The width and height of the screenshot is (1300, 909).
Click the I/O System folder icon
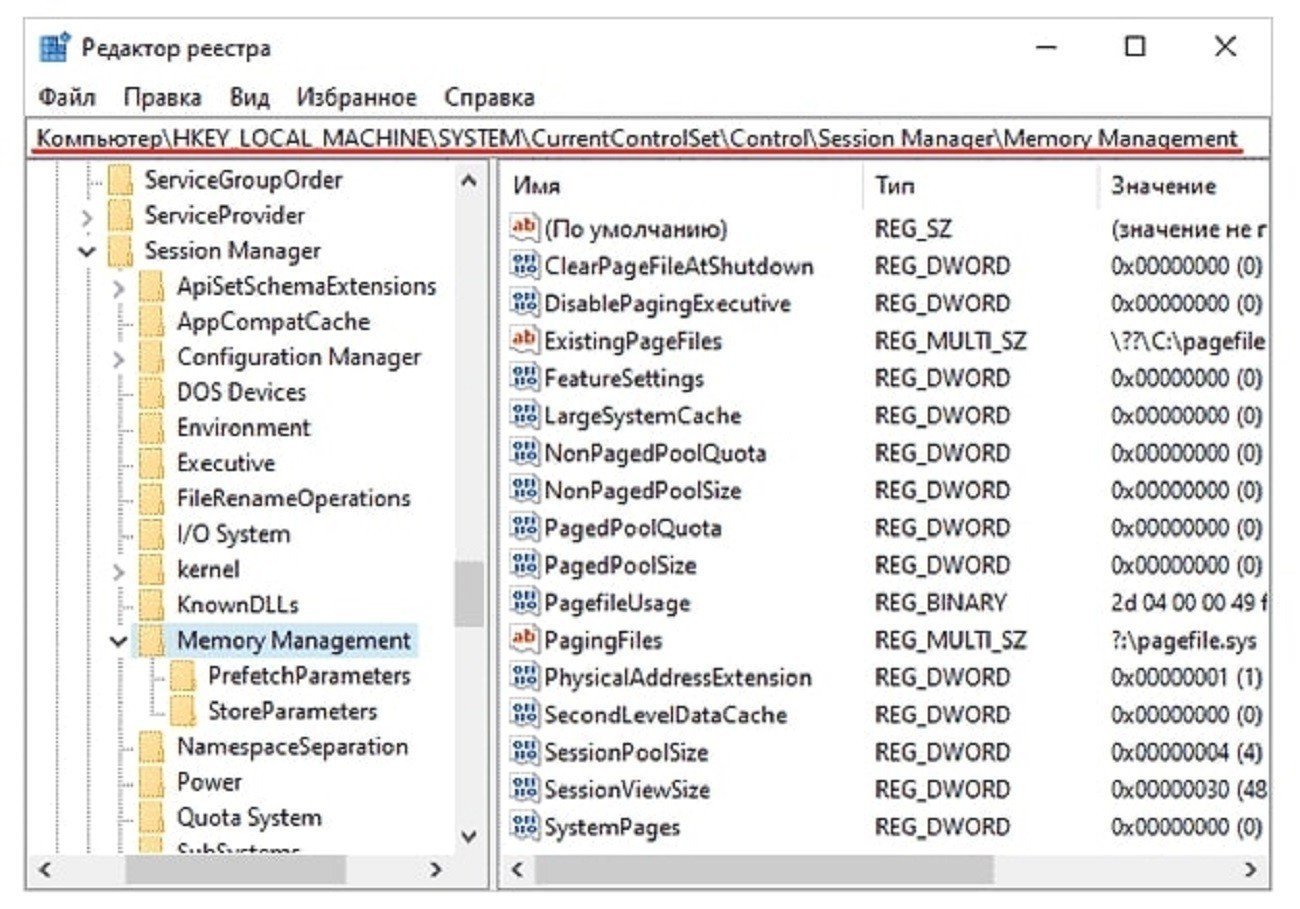click(x=151, y=535)
